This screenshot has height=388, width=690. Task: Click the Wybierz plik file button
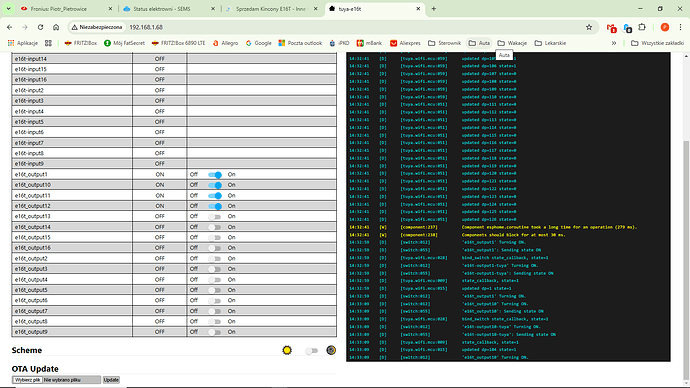coord(27,380)
